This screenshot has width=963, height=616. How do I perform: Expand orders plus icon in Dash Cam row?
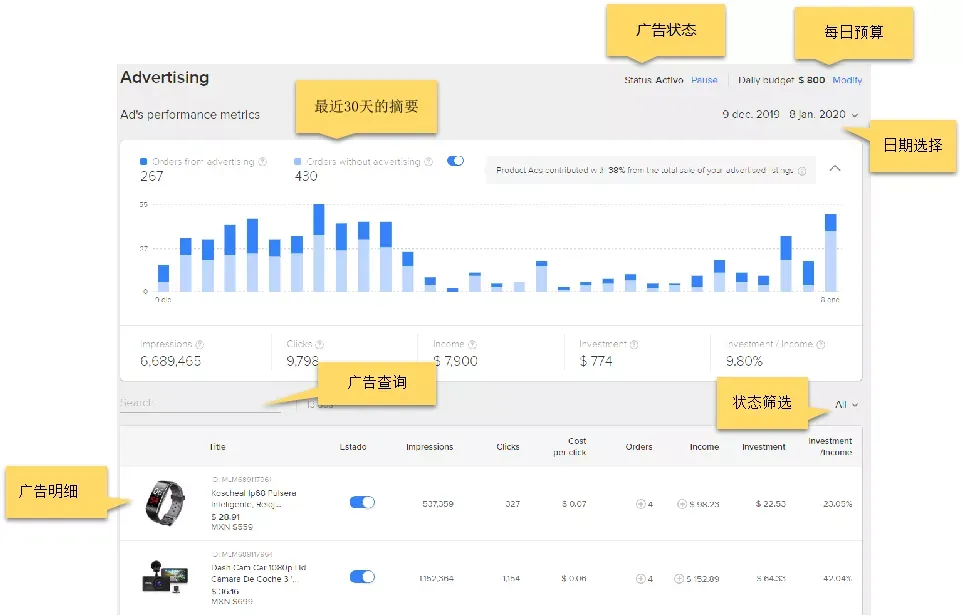coord(641,579)
